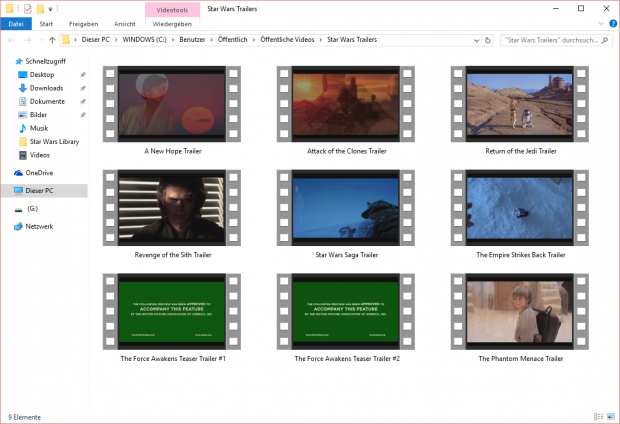Open the Star Wars Library folder in the sidebar
Image resolution: width=620 pixels, height=424 pixels.
click(54, 141)
